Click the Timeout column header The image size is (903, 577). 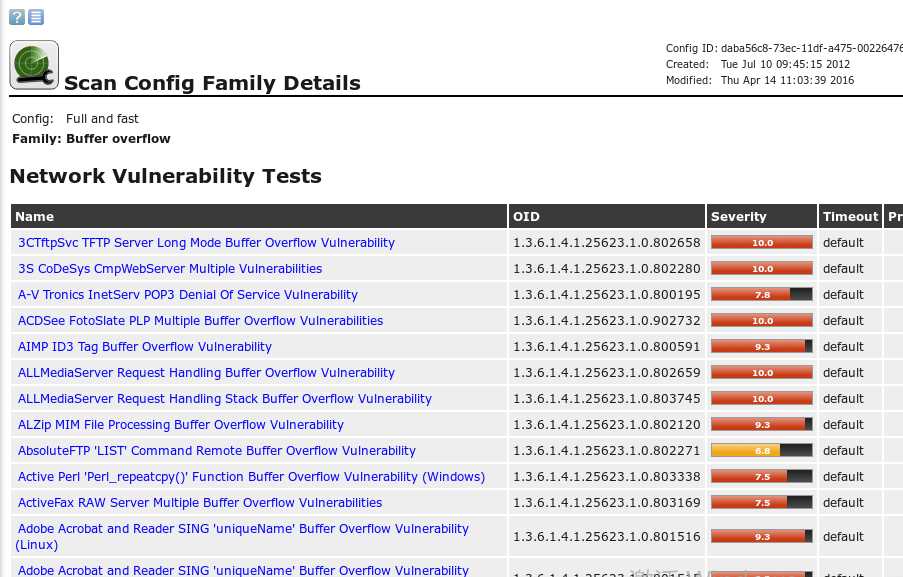[x=850, y=217]
